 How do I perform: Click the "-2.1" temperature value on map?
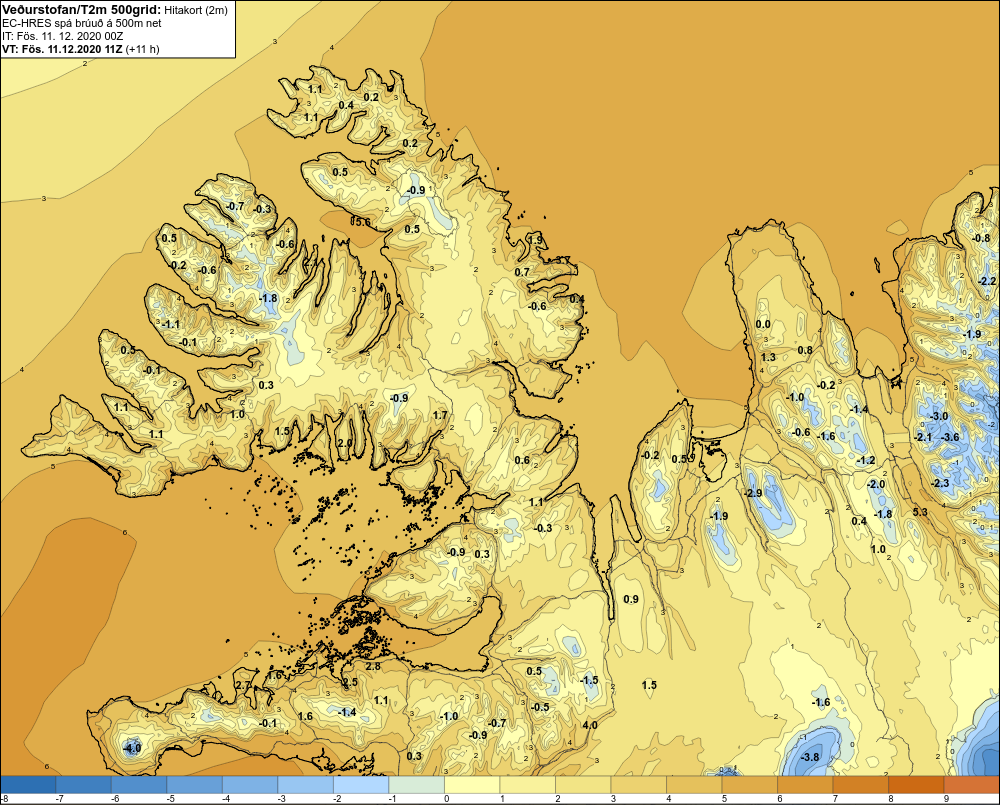tap(923, 437)
